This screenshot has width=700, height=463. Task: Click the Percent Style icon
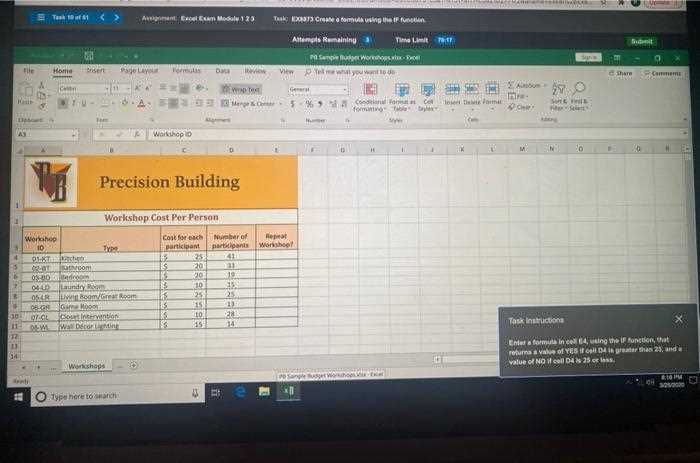309,104
